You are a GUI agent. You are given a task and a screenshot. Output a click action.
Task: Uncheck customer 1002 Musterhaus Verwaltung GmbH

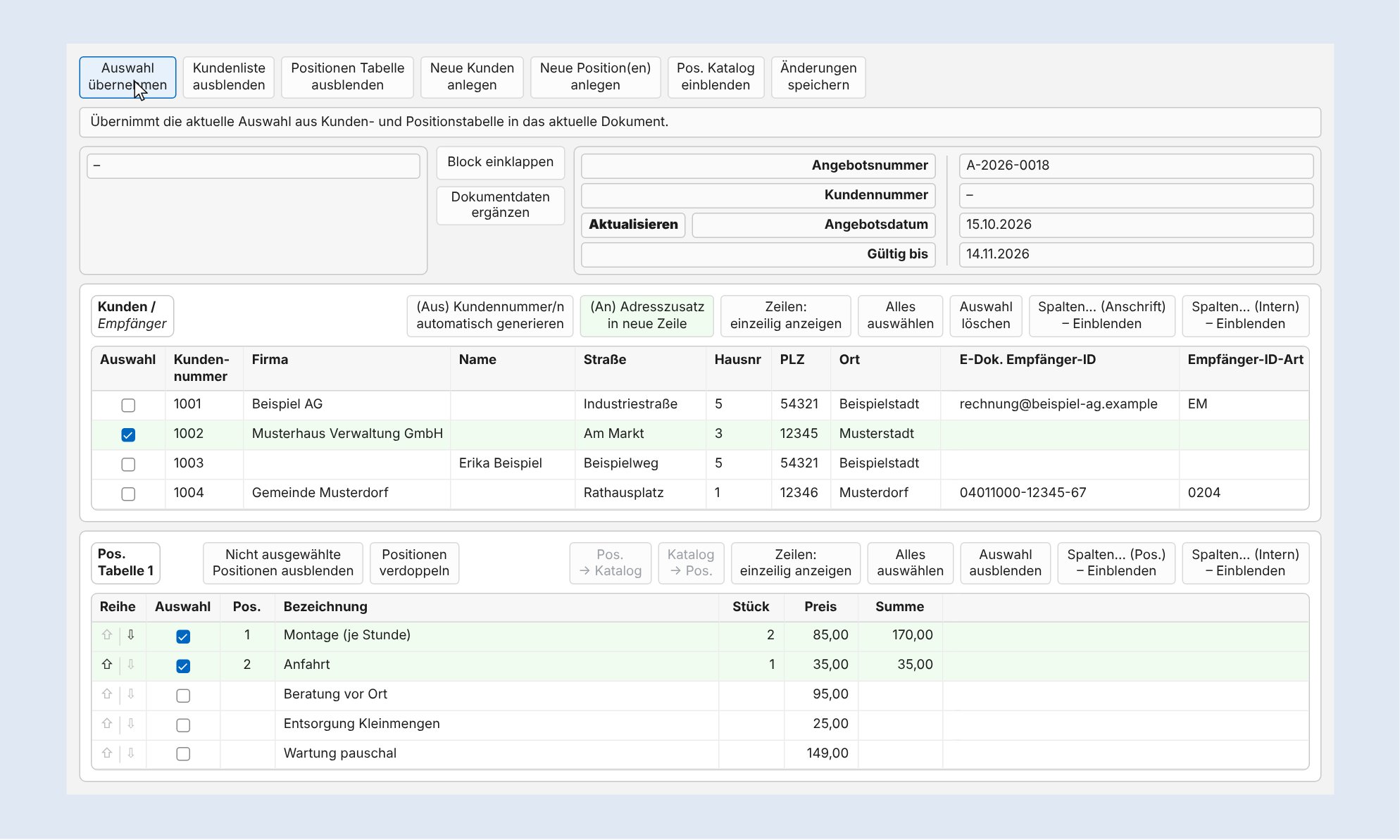click(x=128, y=435)
